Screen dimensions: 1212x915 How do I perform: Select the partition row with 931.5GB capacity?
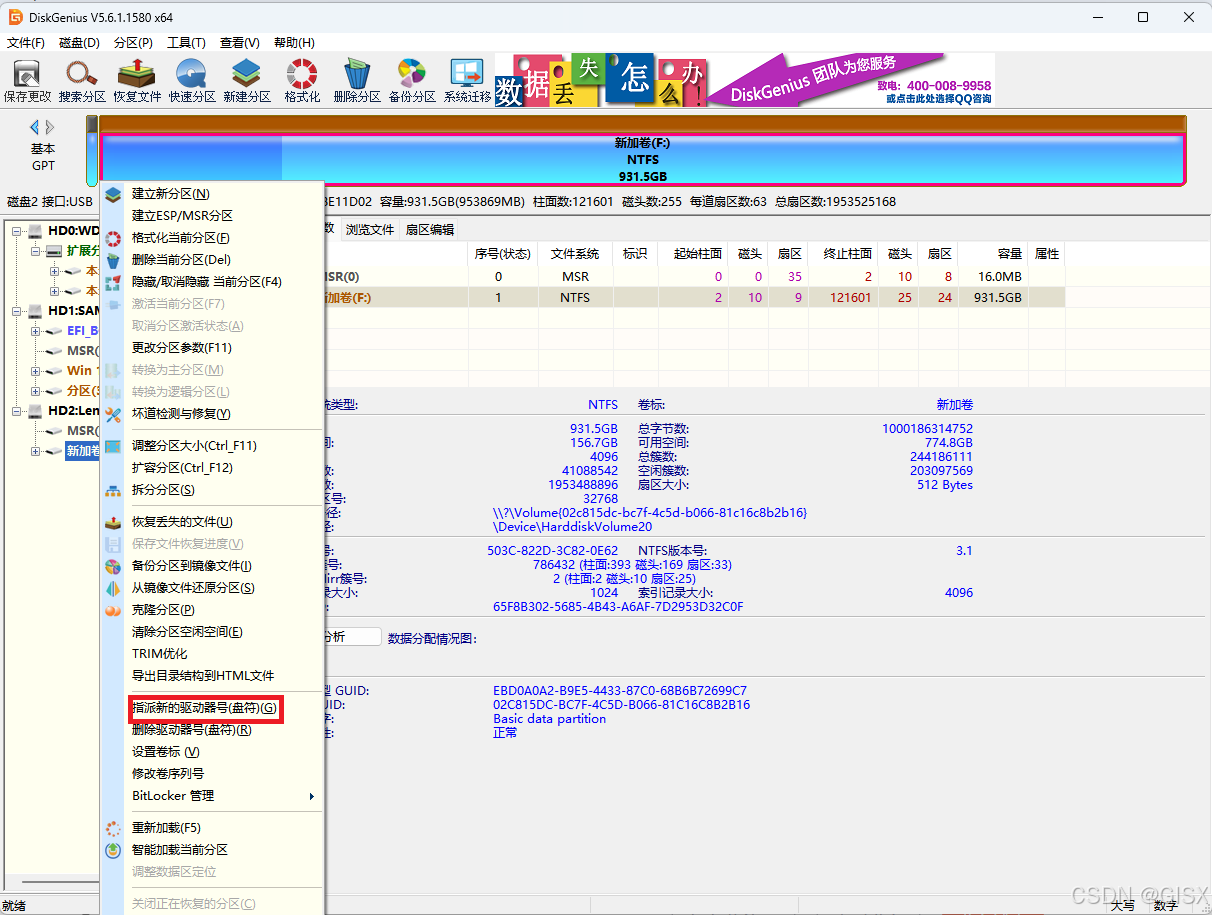click(x=695, y=298)
